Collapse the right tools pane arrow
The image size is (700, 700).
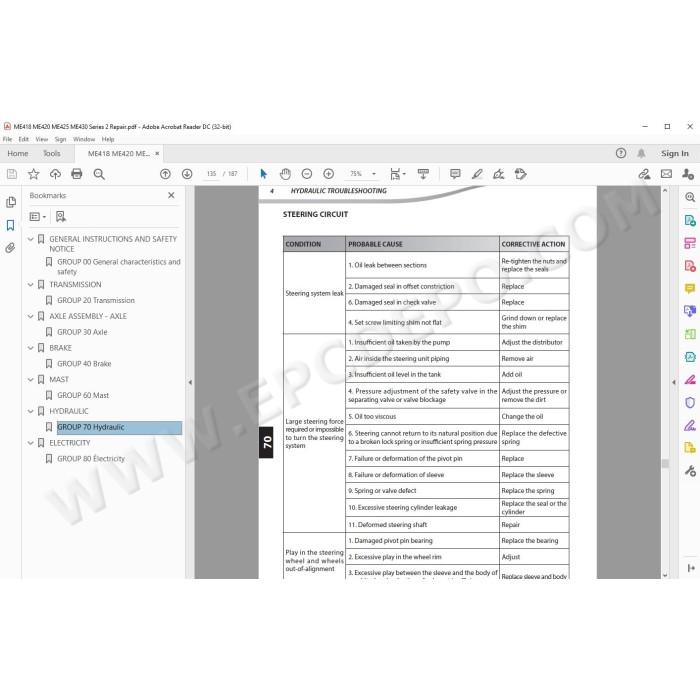click(x=674, y=383)
